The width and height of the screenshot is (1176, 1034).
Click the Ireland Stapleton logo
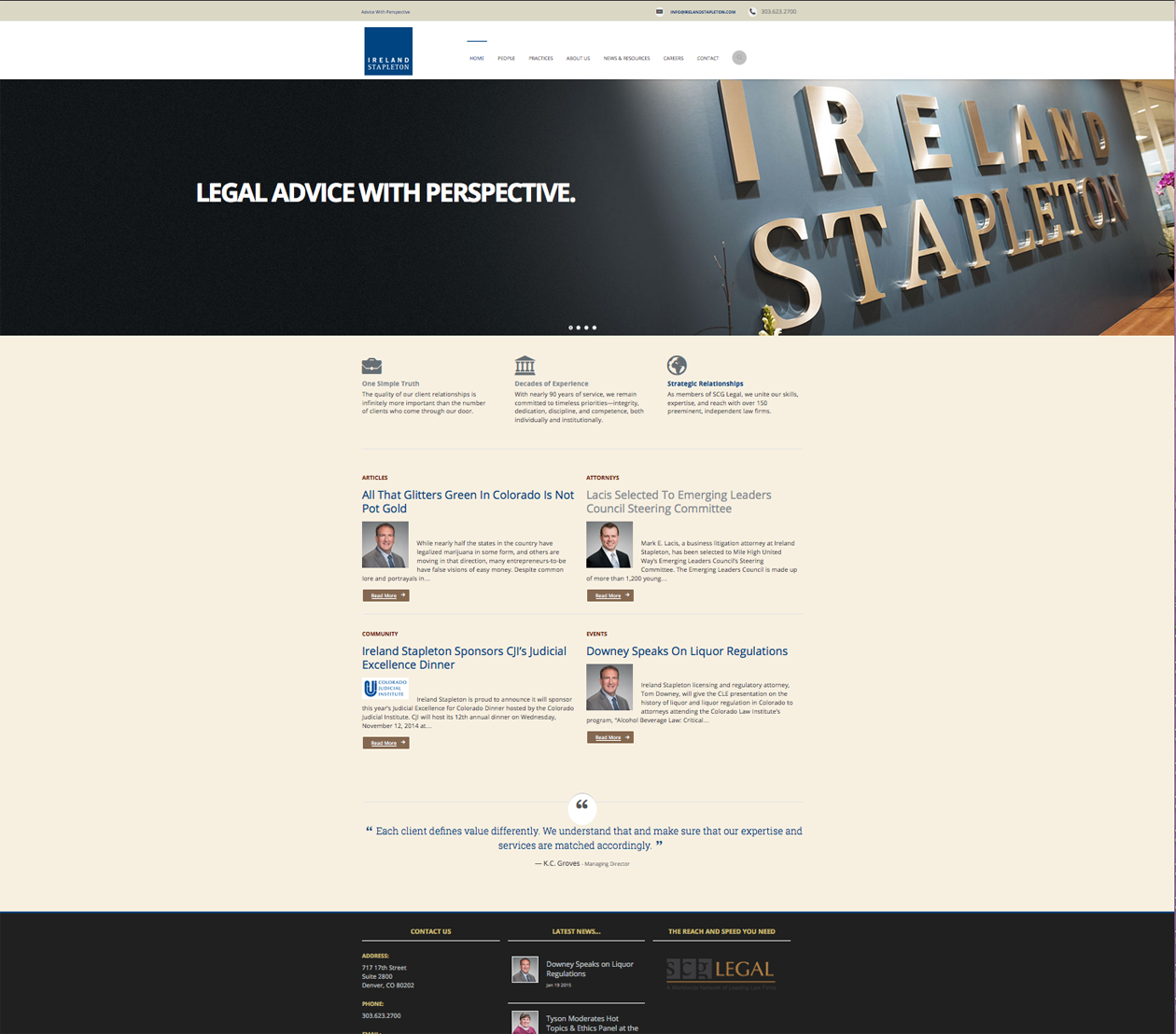[388, 50]
